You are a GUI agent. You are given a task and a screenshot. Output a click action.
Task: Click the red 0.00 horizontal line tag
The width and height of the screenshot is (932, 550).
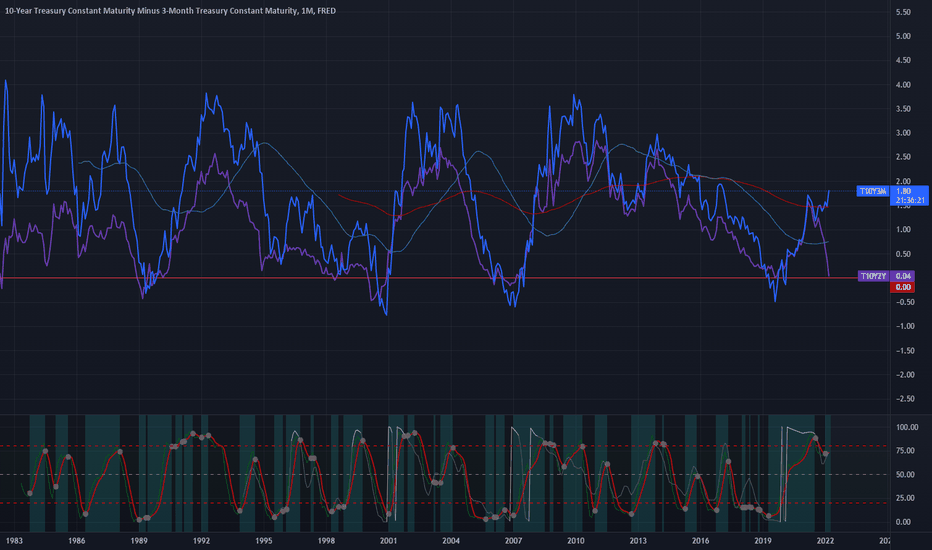(x=903, y=287)
